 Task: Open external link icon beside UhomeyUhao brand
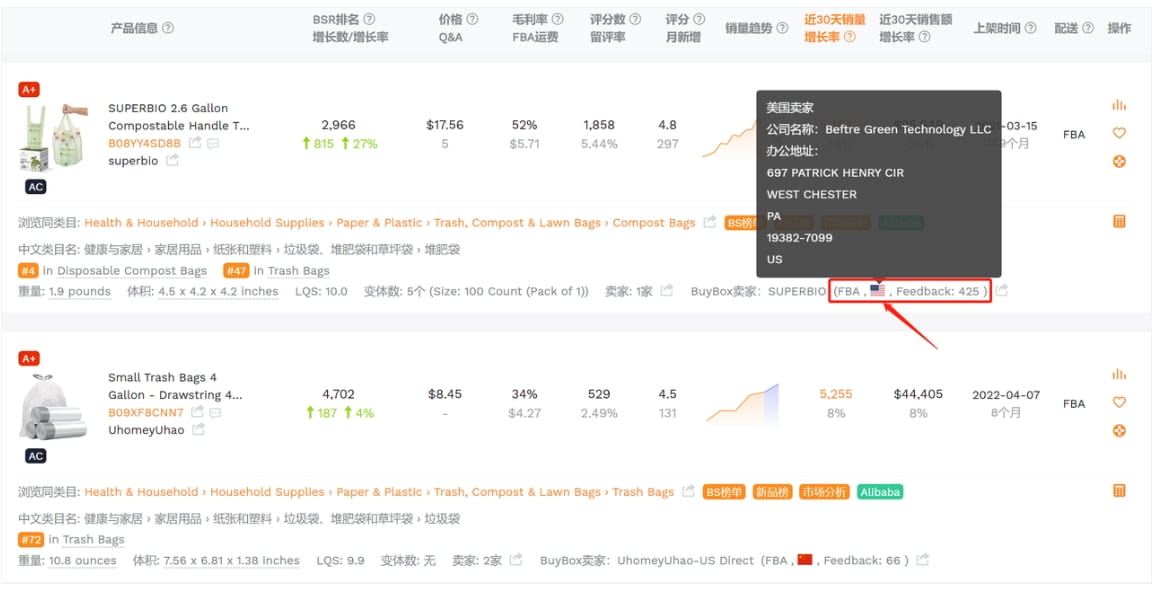[198, 430]
